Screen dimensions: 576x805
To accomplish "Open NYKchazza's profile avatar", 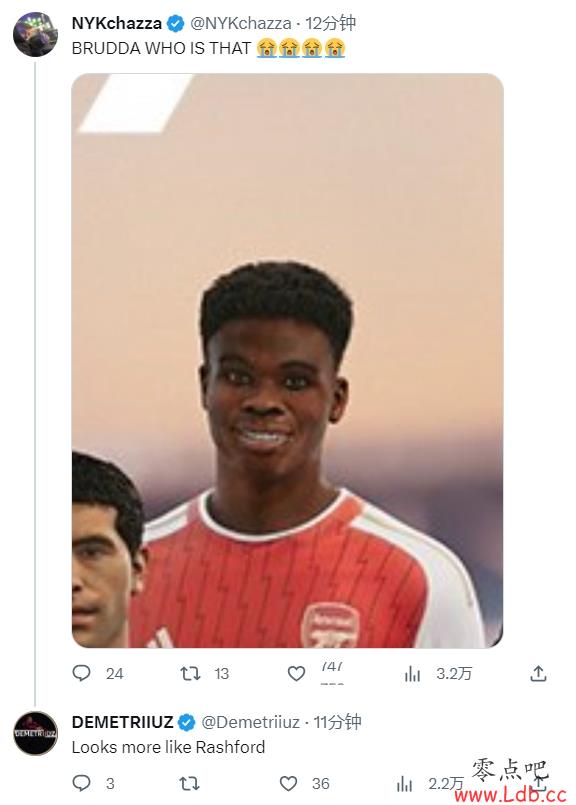I will 35,34.
